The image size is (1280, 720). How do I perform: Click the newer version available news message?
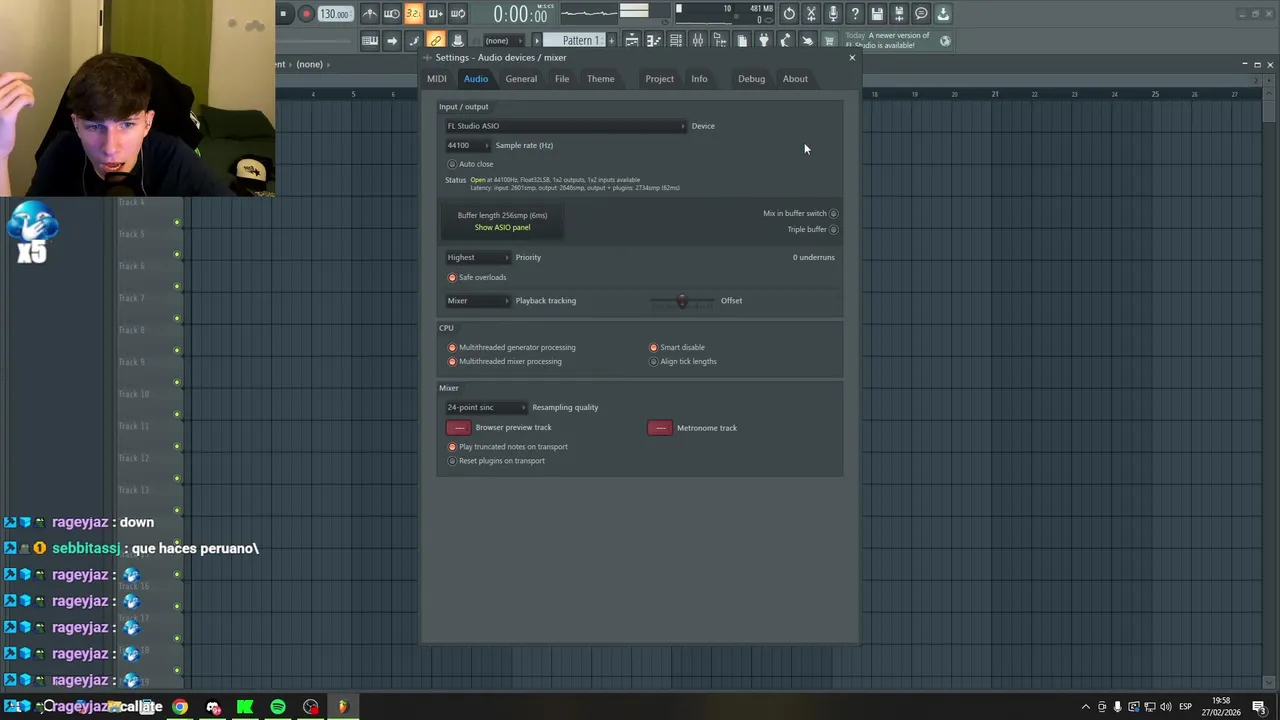coord(888,40)
